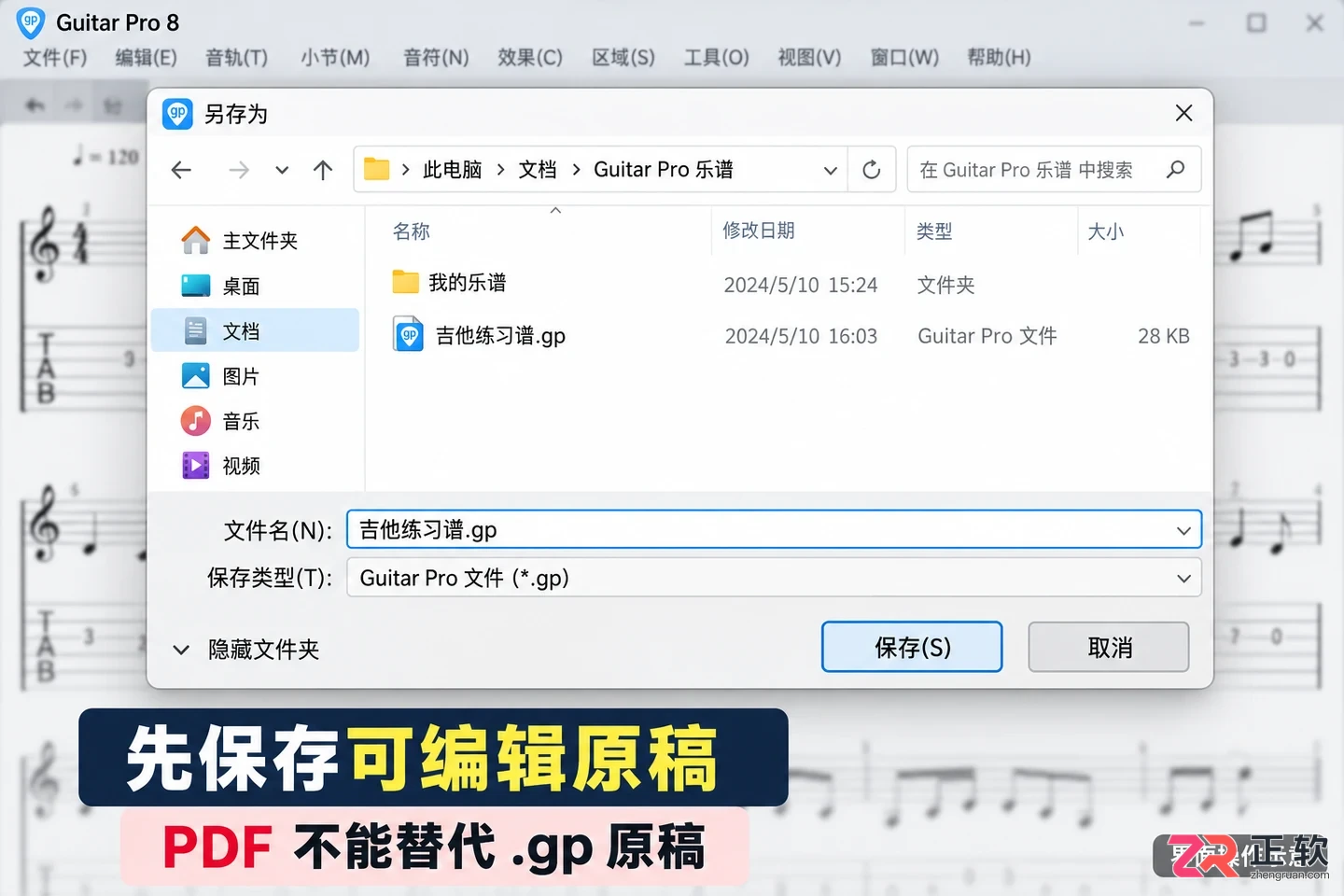This screenshot has height=896, width=1344.
Task: Select 文档 in the sidebar
Action: 255,330
